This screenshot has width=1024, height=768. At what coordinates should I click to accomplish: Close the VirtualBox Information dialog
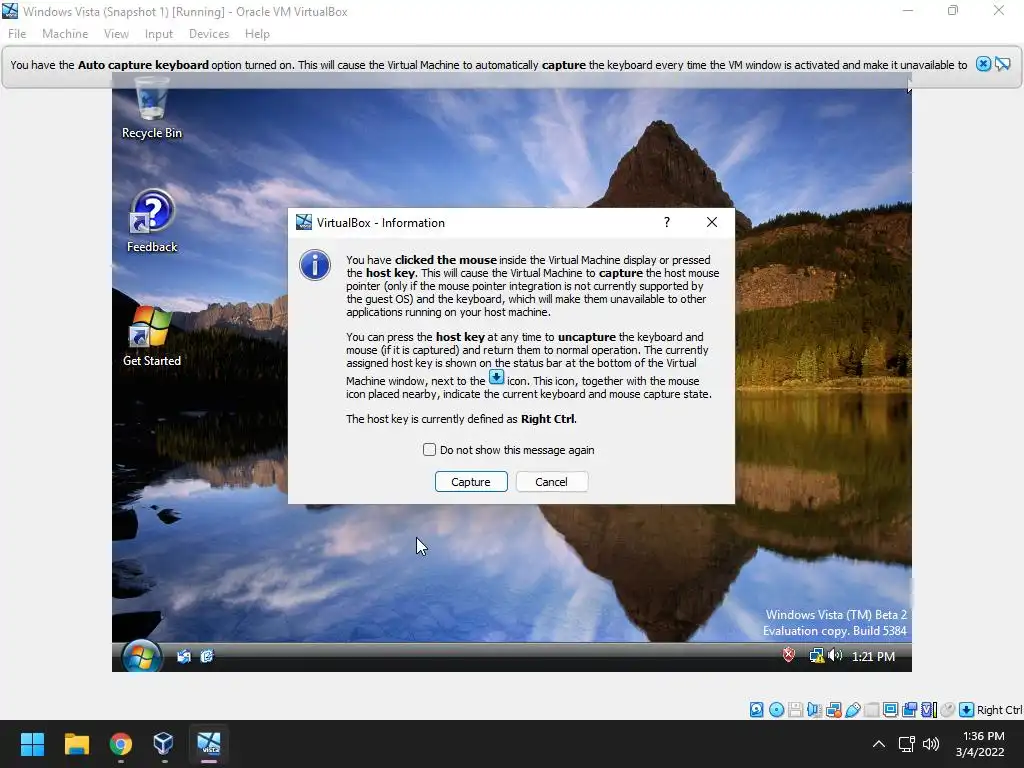click(x=712, y=222)
